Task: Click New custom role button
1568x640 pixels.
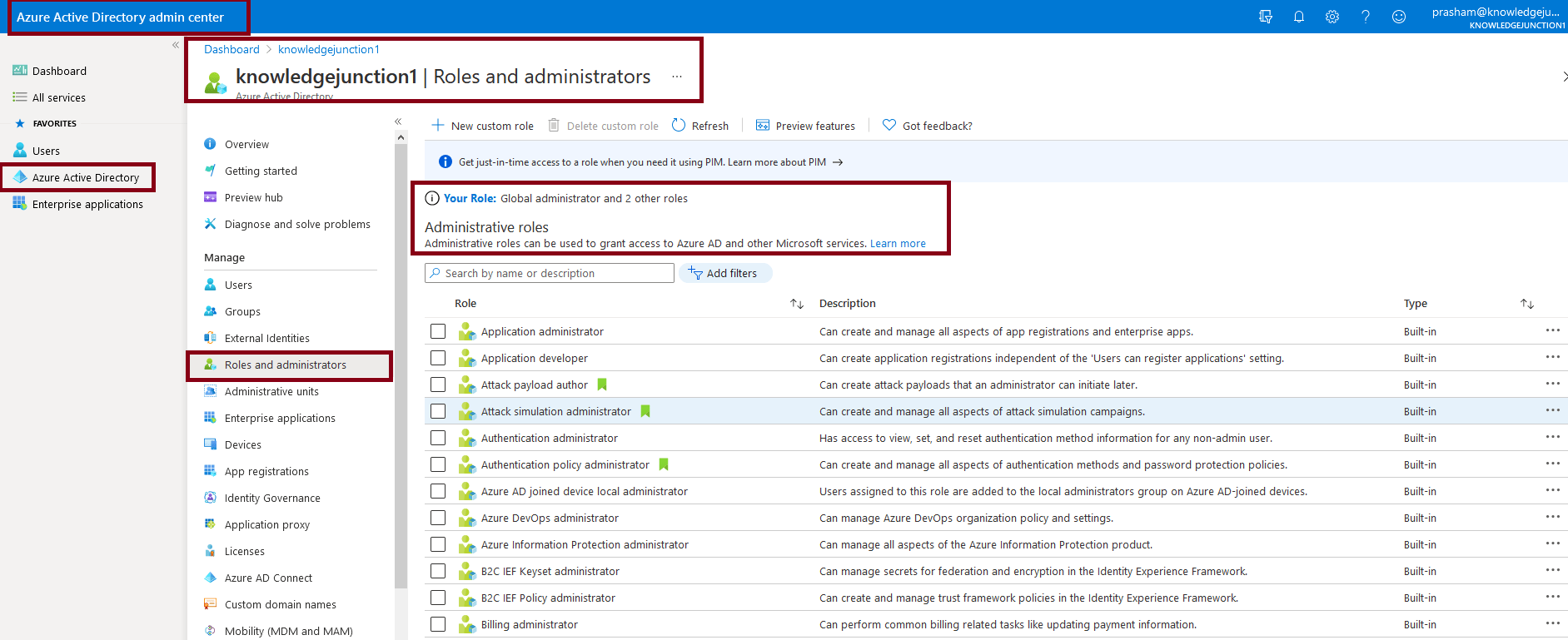Action: tap(482, 126)
